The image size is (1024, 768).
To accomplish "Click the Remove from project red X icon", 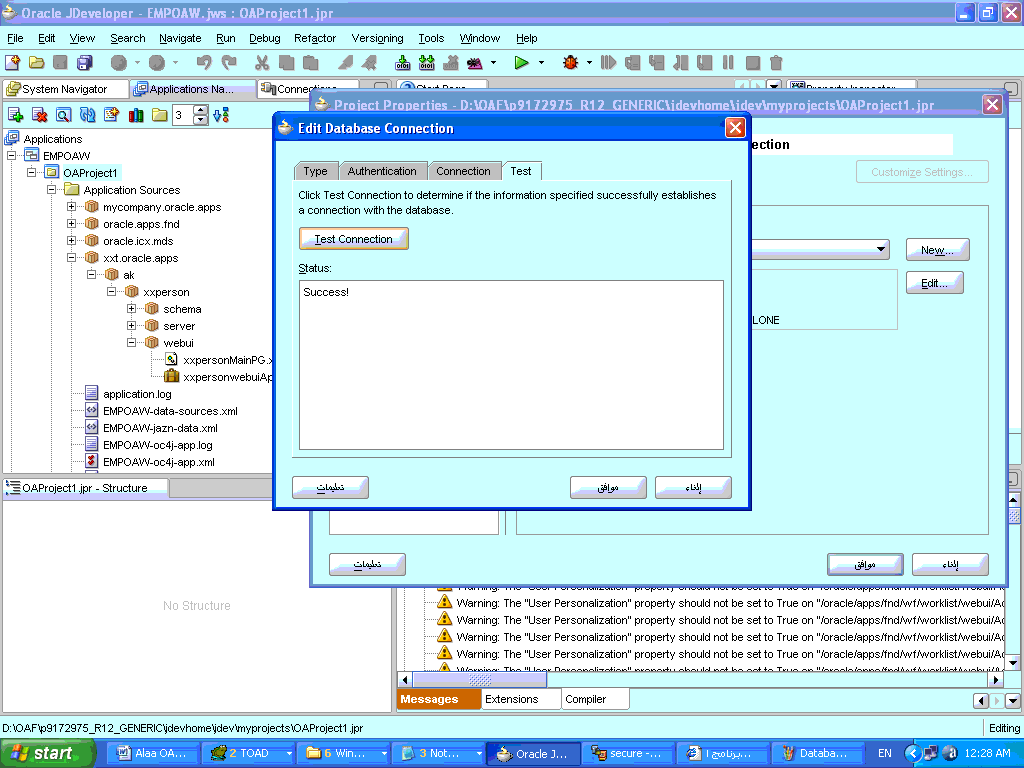I will pyautogui.click(x=40, y=116).
